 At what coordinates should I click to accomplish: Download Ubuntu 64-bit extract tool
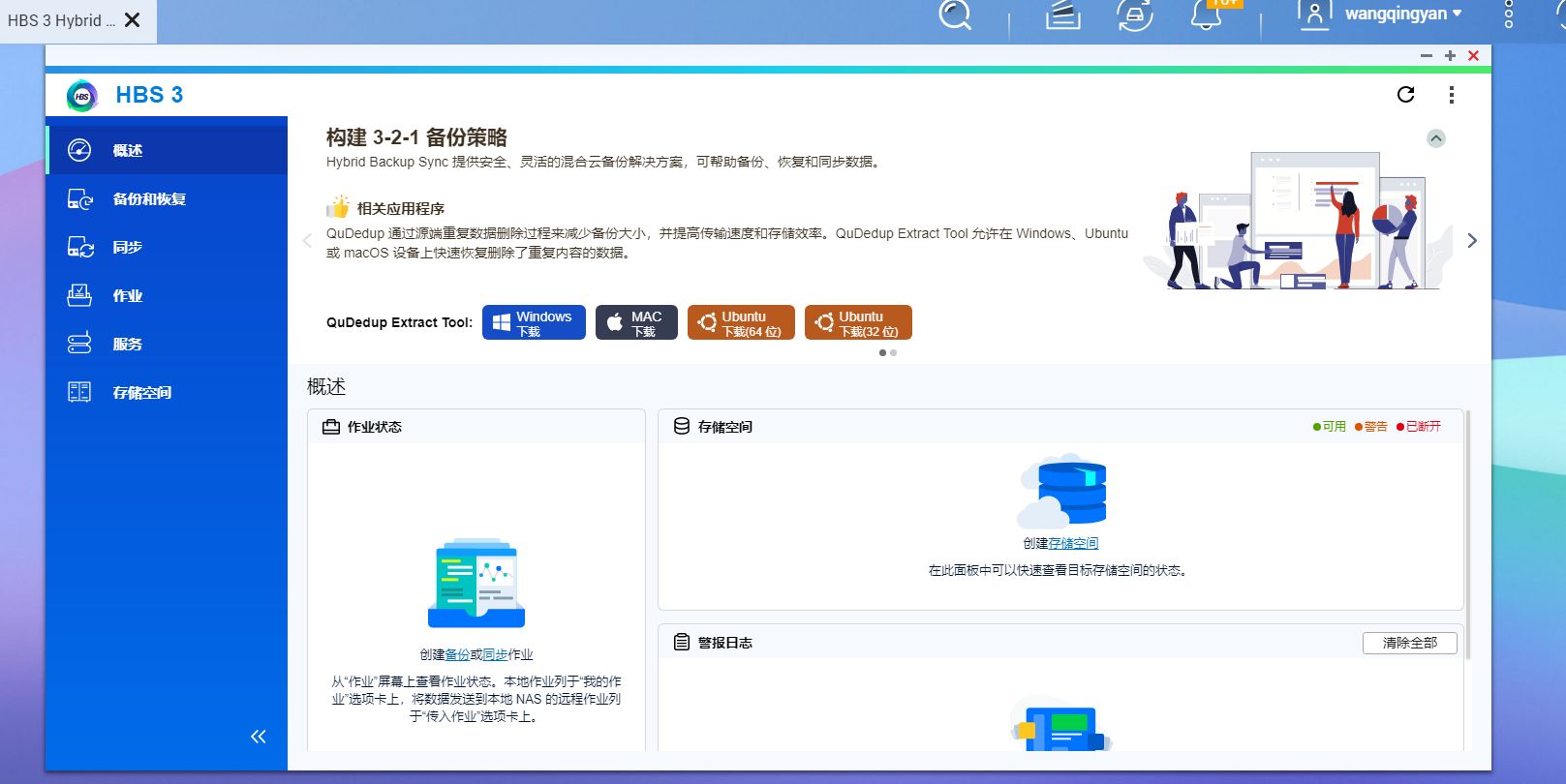click(x=741, y=322)
